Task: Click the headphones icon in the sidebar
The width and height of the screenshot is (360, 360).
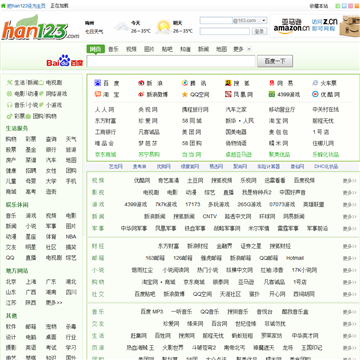Action: [9, 105]
